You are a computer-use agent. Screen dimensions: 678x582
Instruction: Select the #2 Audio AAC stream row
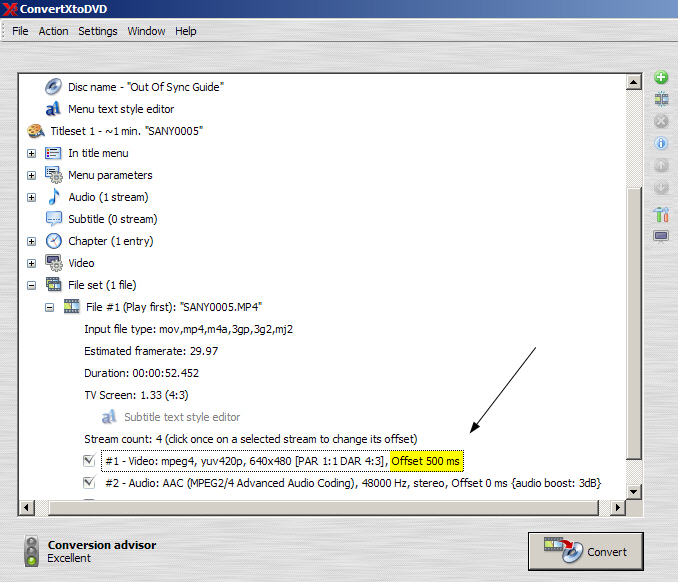click(353, 483)
